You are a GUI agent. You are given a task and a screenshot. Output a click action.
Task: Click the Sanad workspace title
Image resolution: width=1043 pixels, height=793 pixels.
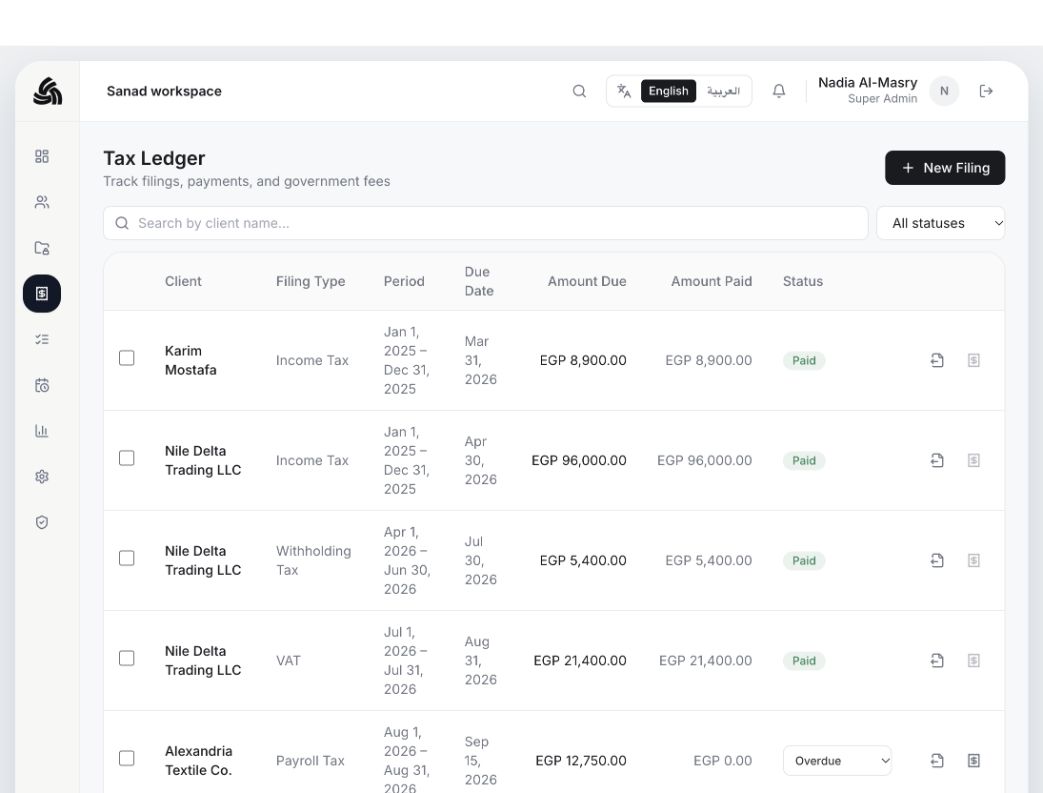pyautogui.click(x=164, y=91)
